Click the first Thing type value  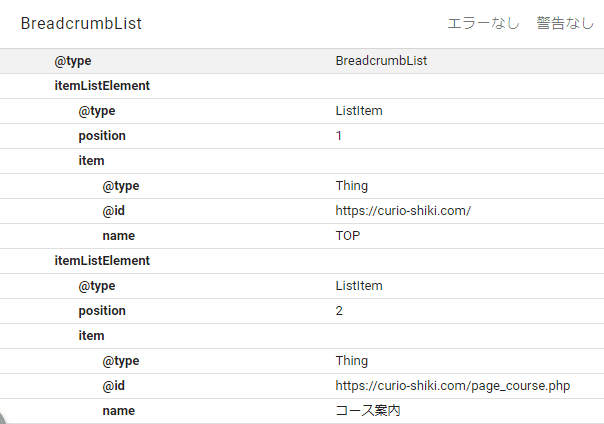(x=352, y=186)
